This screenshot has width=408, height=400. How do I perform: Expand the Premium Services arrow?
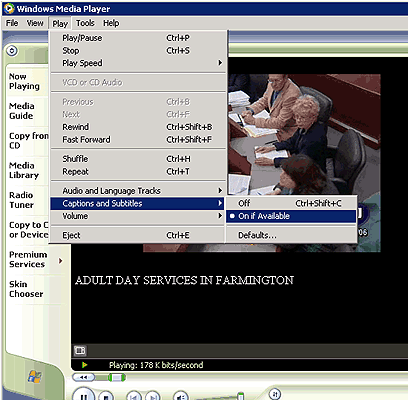(60, 260)
